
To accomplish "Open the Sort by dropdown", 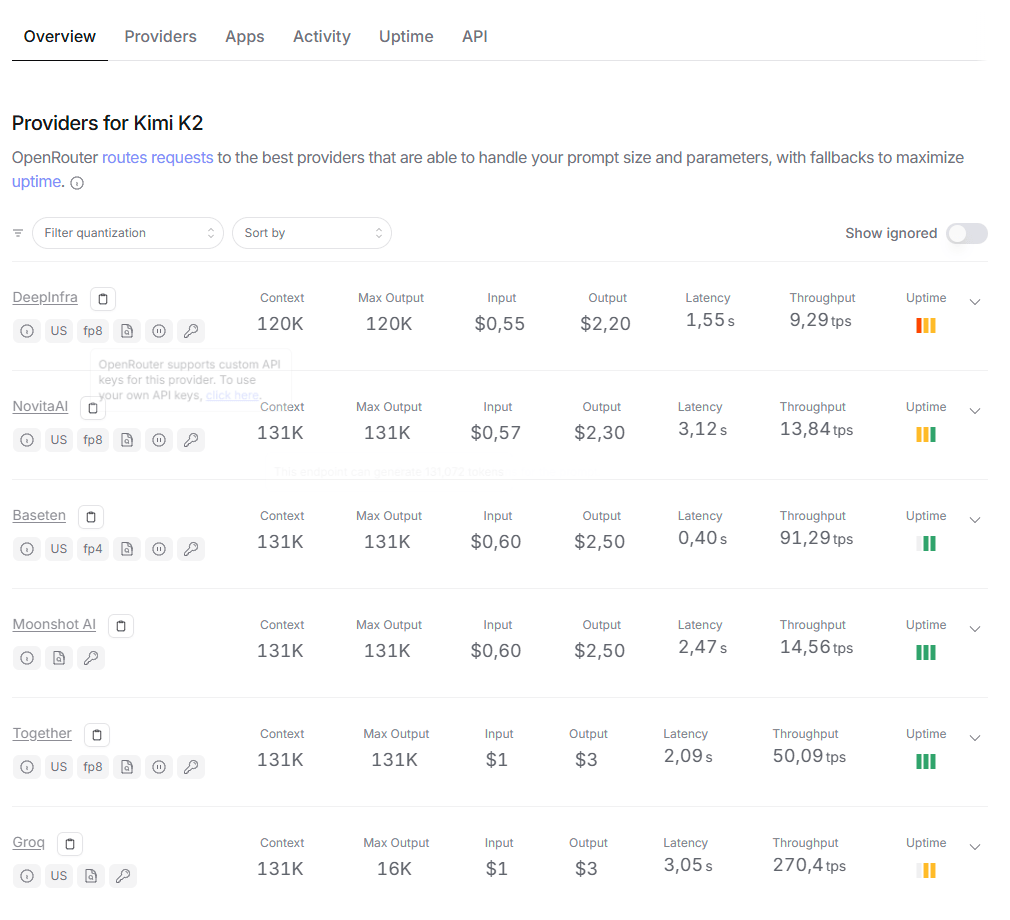I will point(312,233).
